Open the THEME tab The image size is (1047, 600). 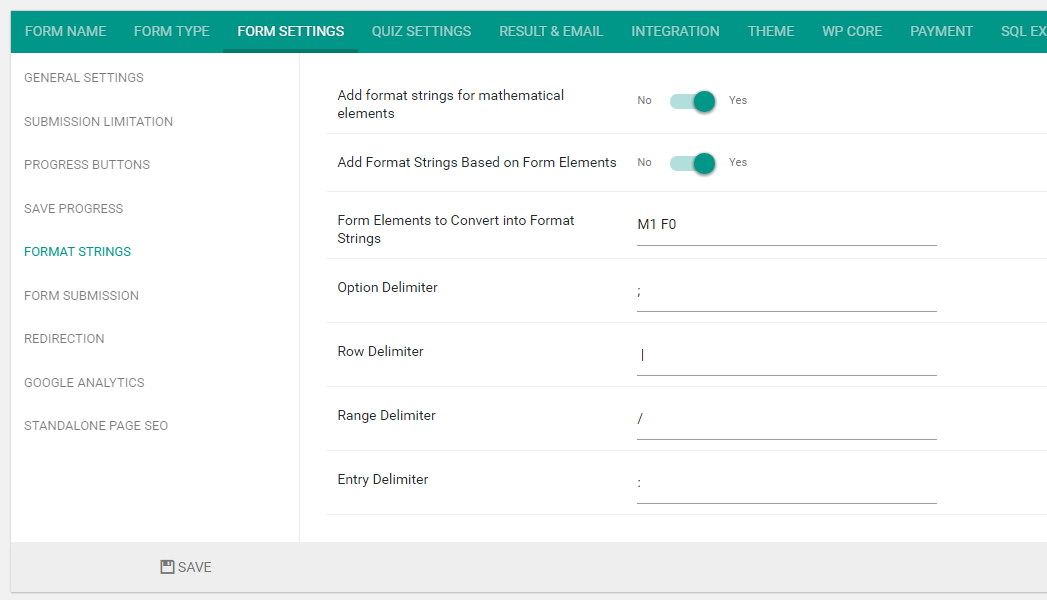pos(770,31)
